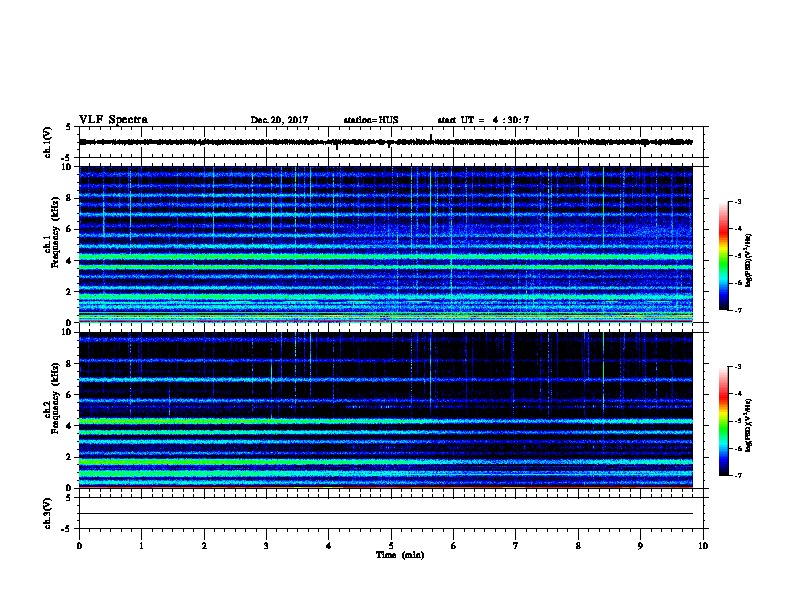Select the 'start UT = 4:30:7' text
The width and height of the screenshot is (792, 612).
483,120
